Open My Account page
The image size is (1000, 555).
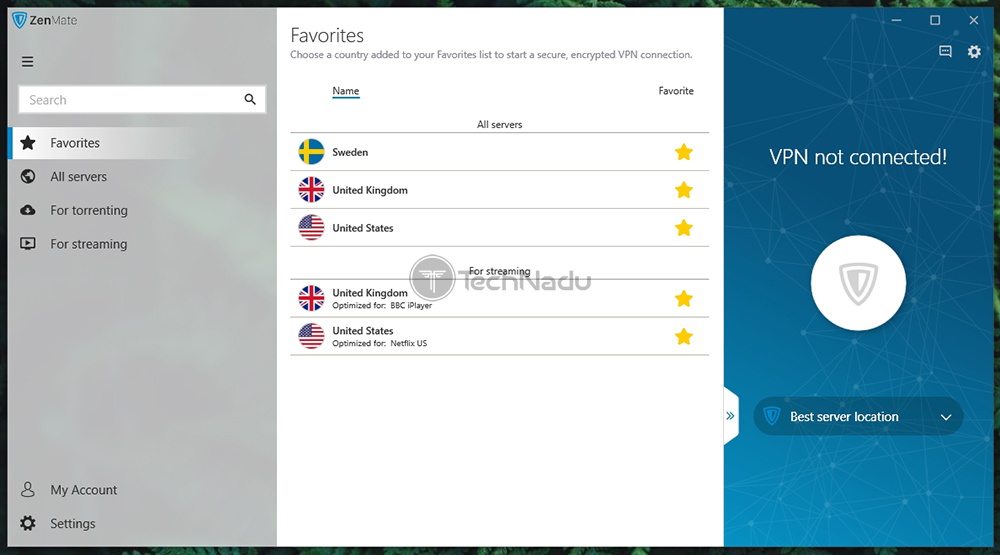(x=142, y=490)
